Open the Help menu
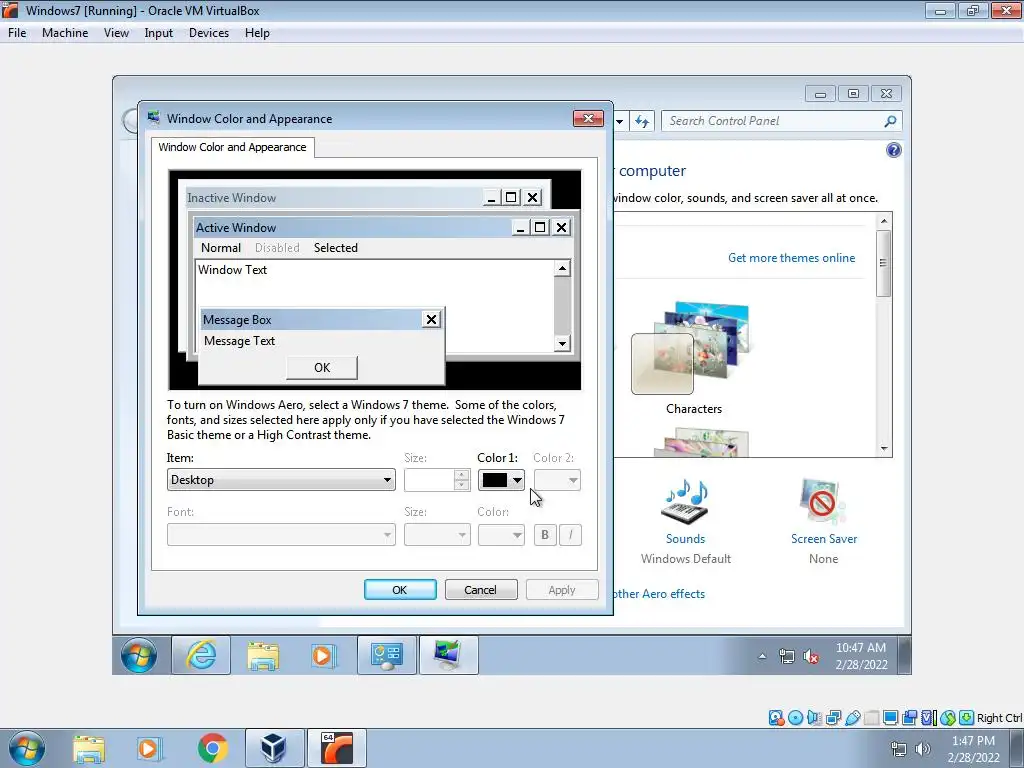 [257, 33]
